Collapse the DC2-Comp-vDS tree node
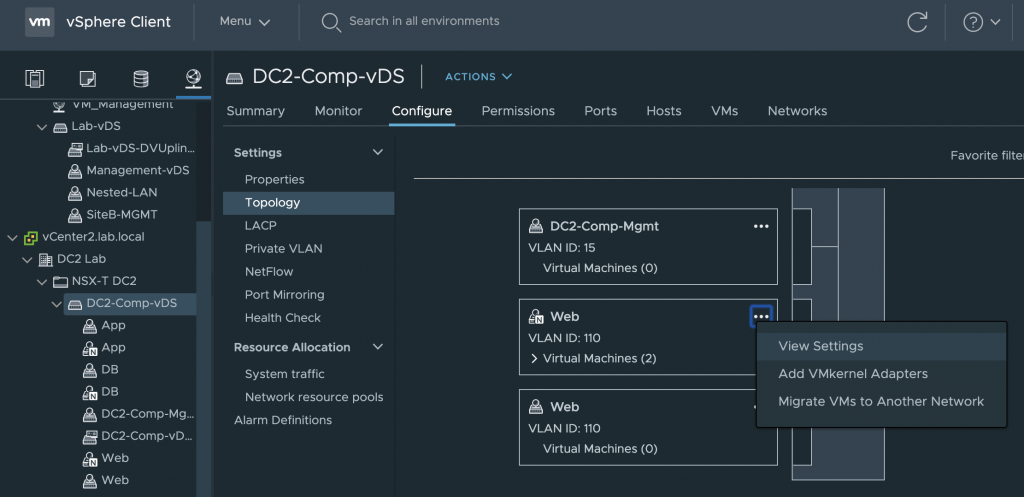Image resolution: width=1024 pixels, height=497 pixels. click(x=57, y=304)
